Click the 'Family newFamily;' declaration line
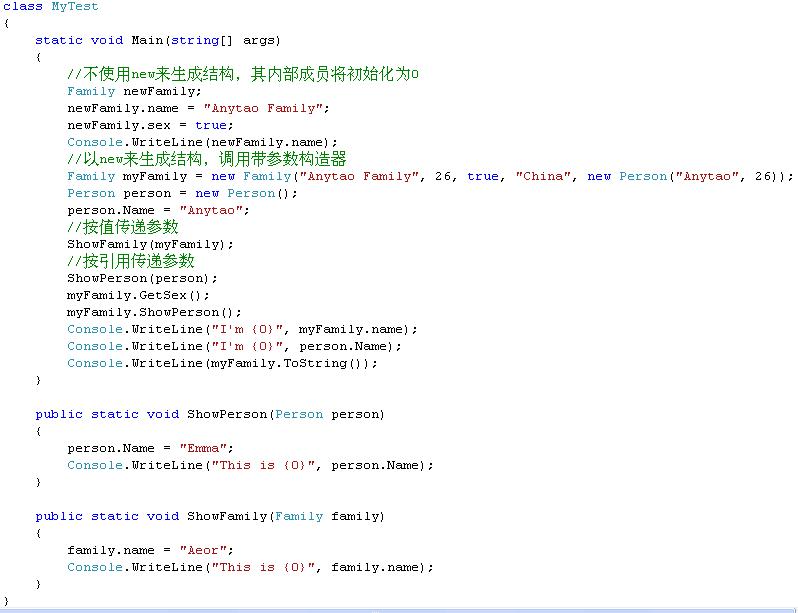This screenshot has height=613, width=798. 134,91
